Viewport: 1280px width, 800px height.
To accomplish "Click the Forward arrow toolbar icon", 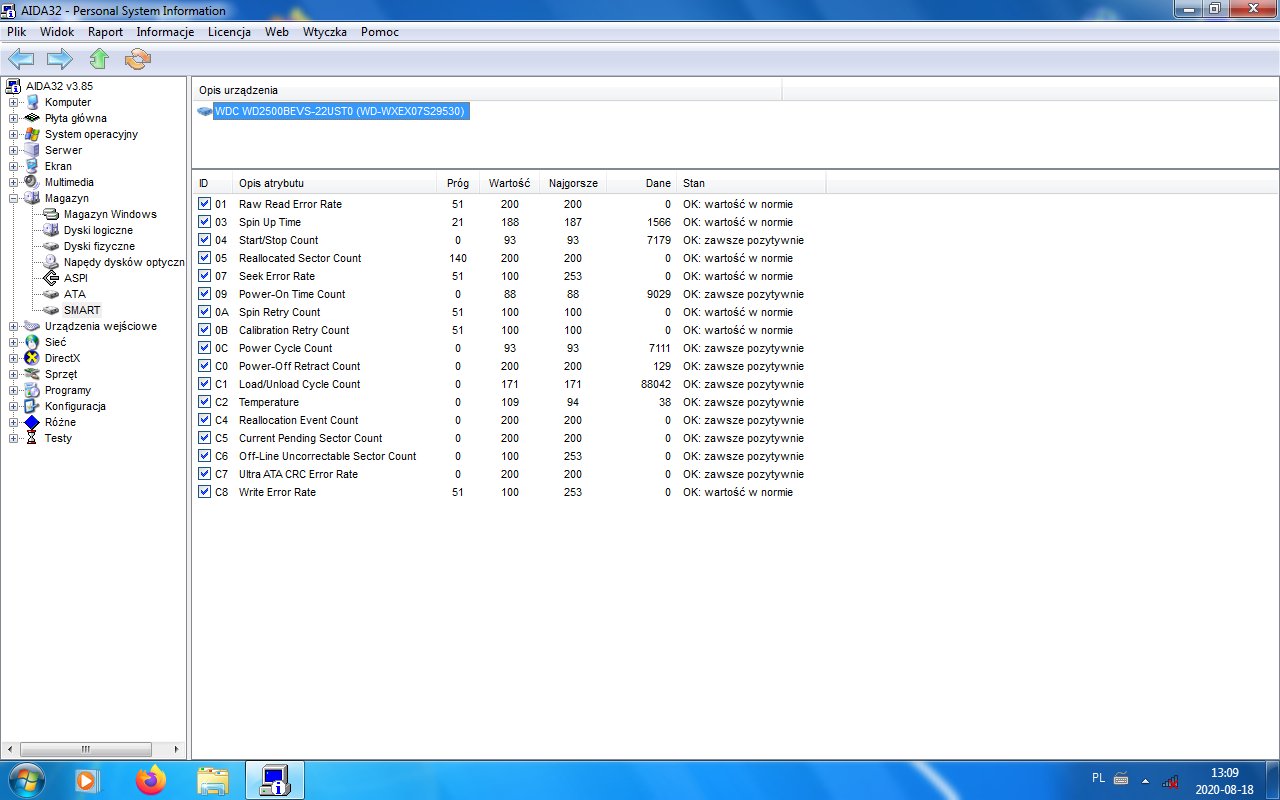I will coord(60,59).
